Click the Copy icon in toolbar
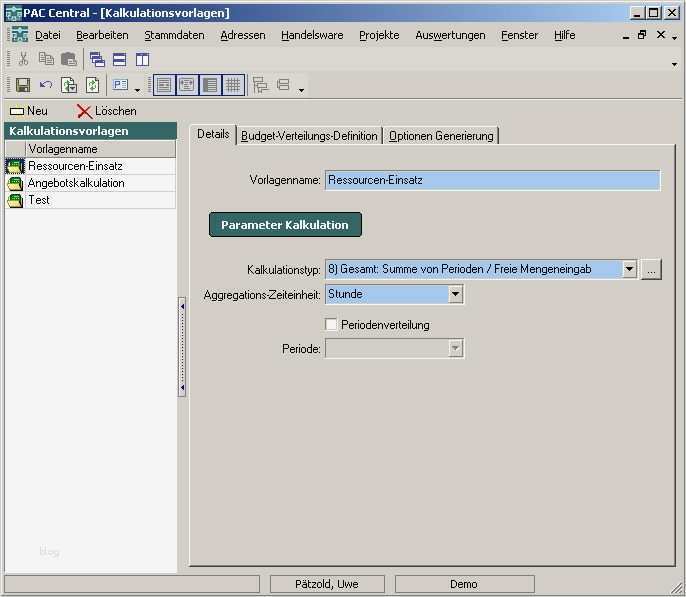Image resolution: width=686 pixels, height=597 pixels. (x=46, y=59)
